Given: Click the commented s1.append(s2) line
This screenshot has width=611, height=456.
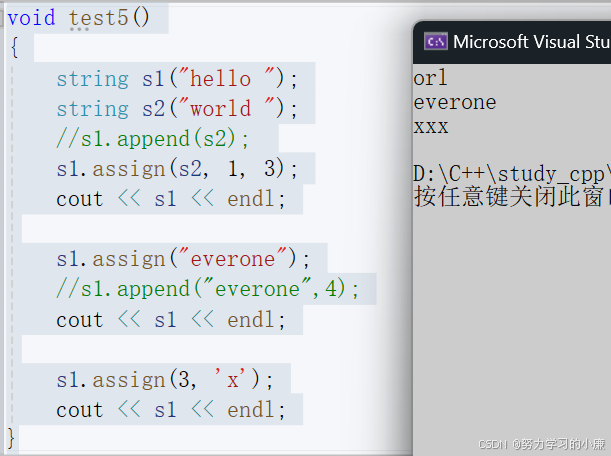Looking at the screenshot, I should (152, 139).
